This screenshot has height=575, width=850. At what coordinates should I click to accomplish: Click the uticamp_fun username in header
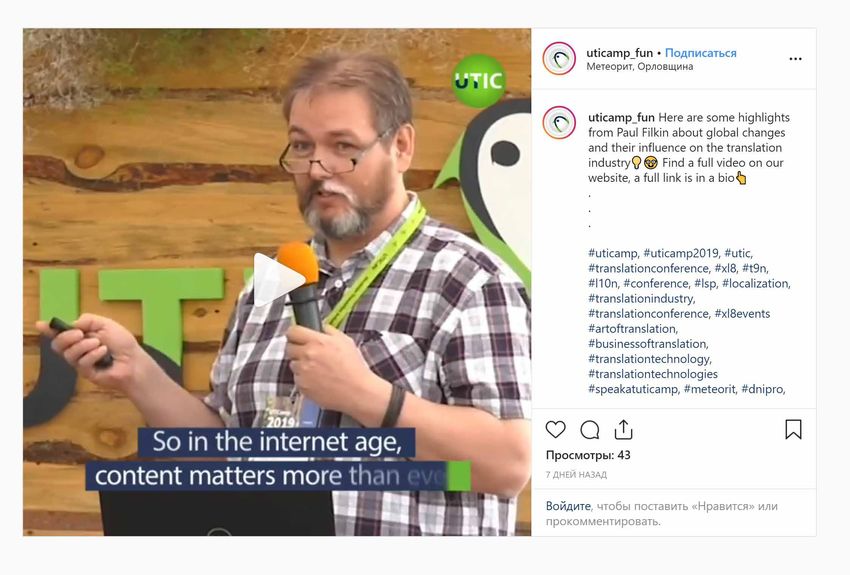pyautogui.click(x=620, y=53)
